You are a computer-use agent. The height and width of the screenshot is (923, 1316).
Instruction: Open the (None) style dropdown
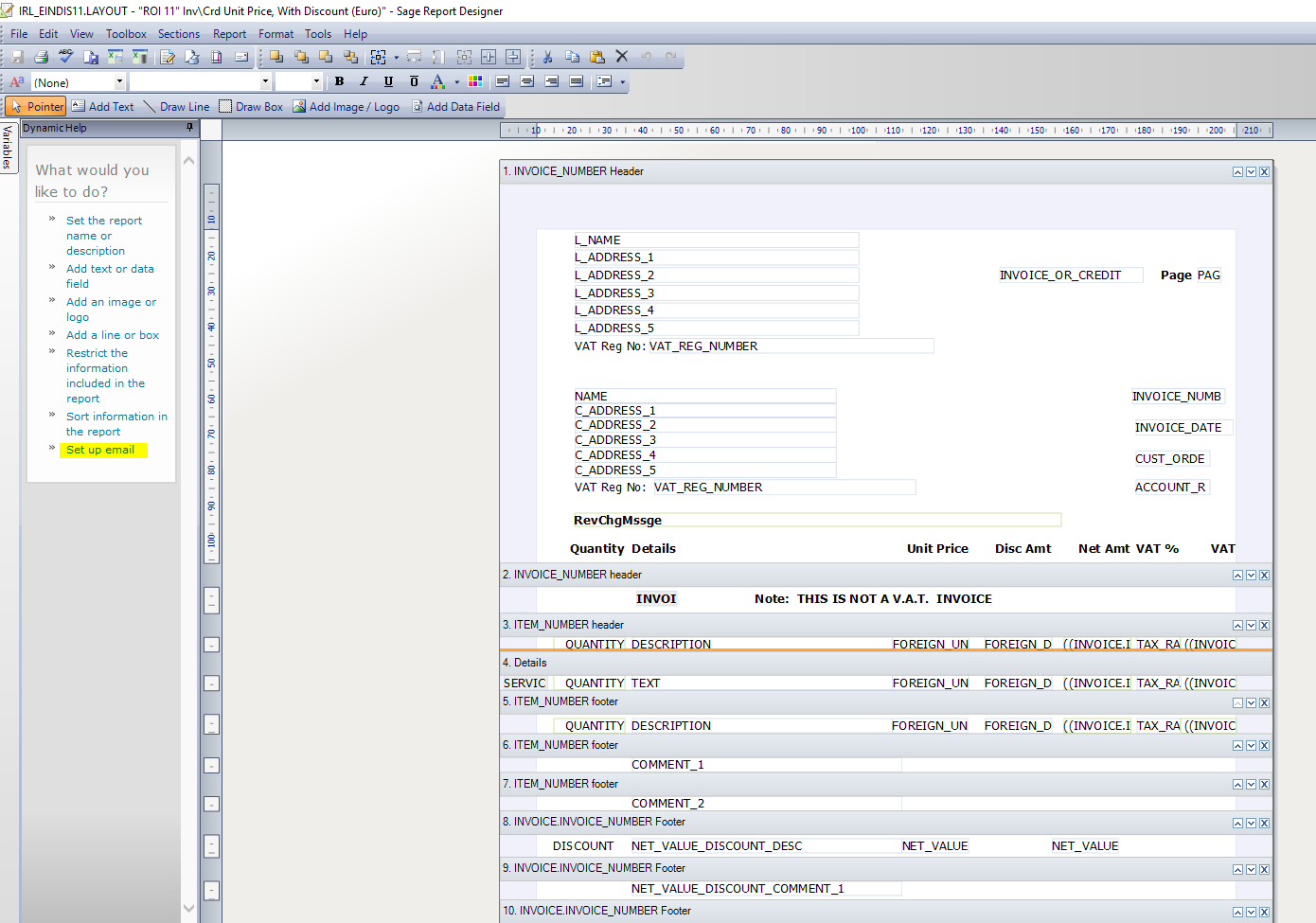coord(119,82)
